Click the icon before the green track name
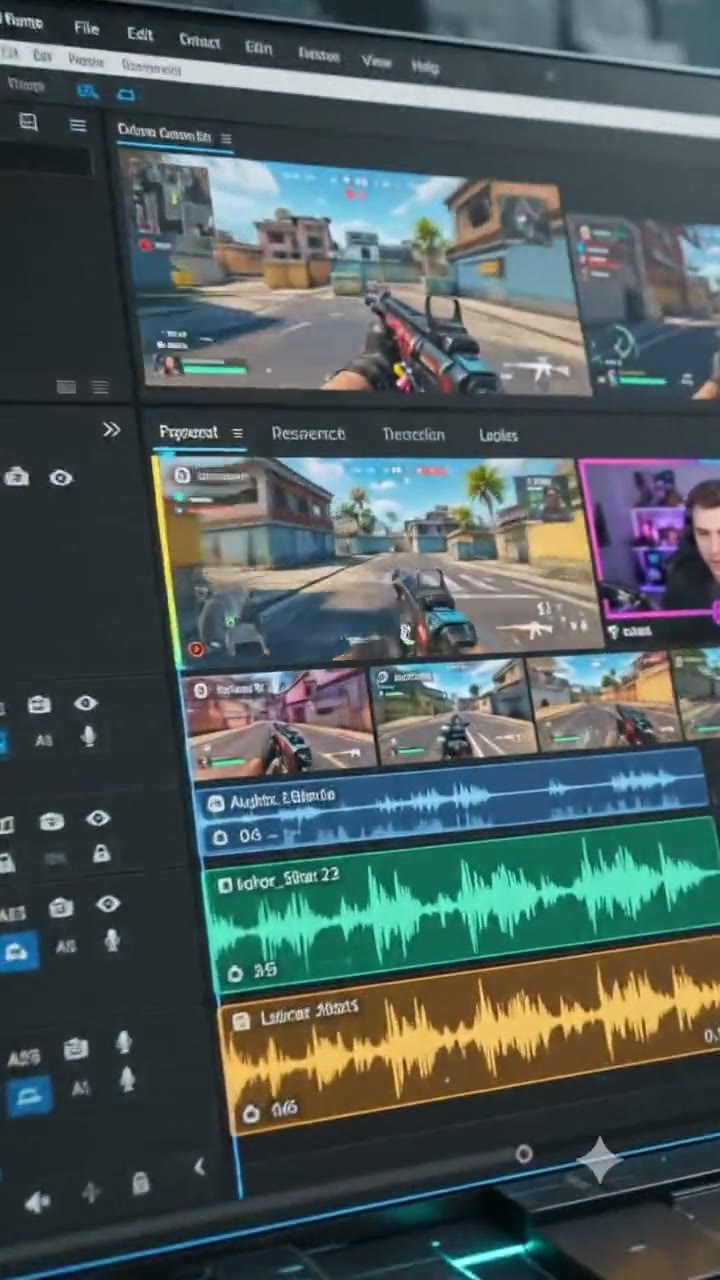Viewport: 720px width, 1280px height. 225,884
